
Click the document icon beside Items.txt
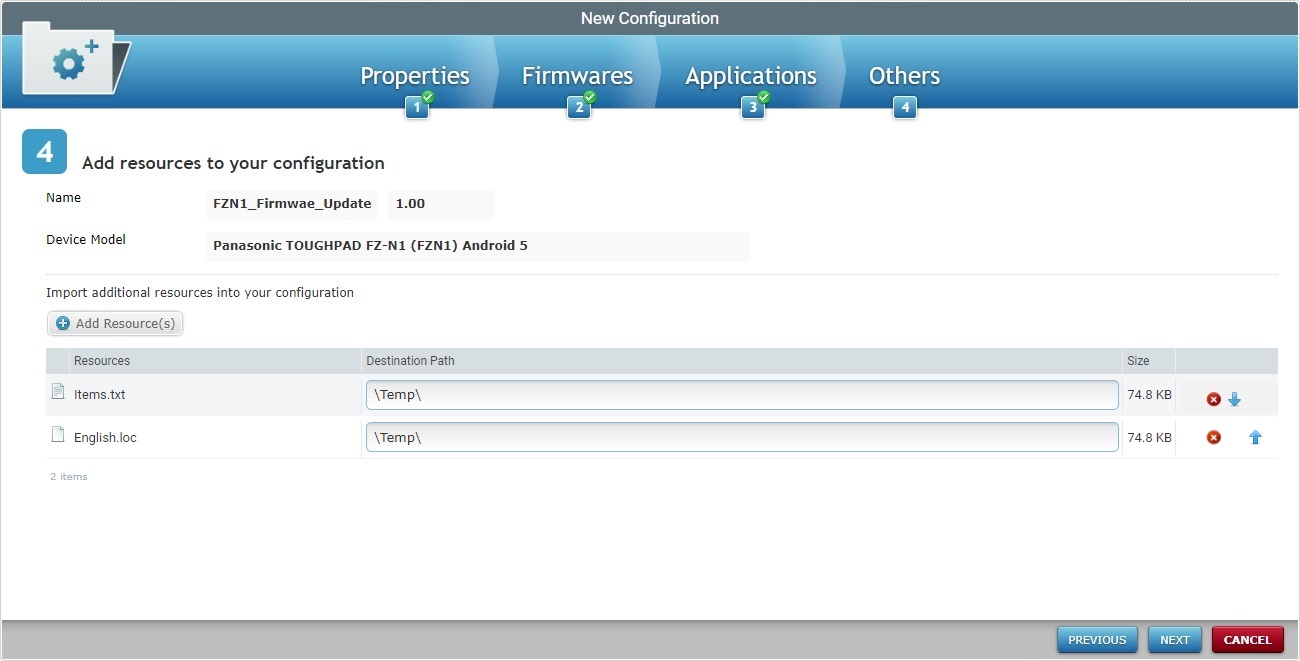58,392
